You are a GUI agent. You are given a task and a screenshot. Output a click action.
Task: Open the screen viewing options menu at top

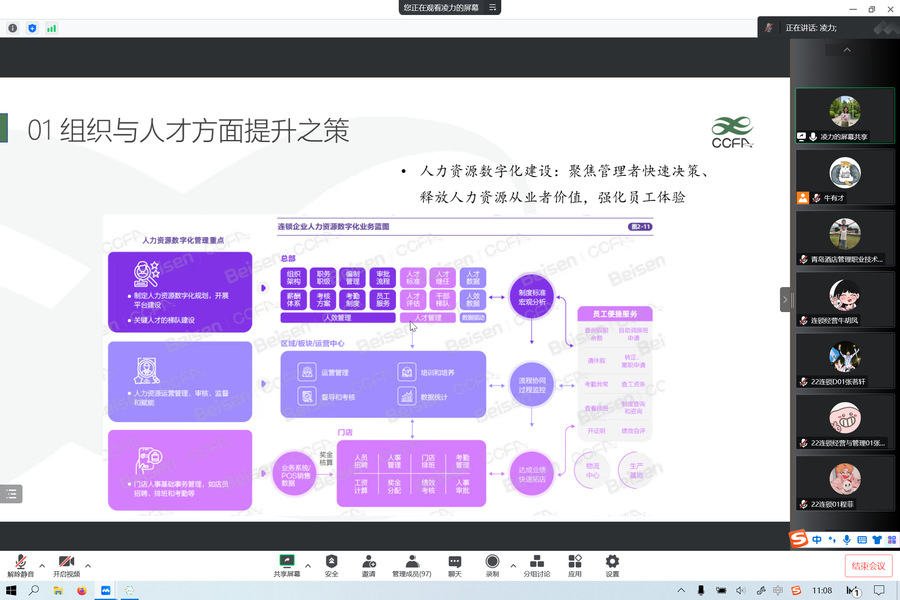[493, 7]
